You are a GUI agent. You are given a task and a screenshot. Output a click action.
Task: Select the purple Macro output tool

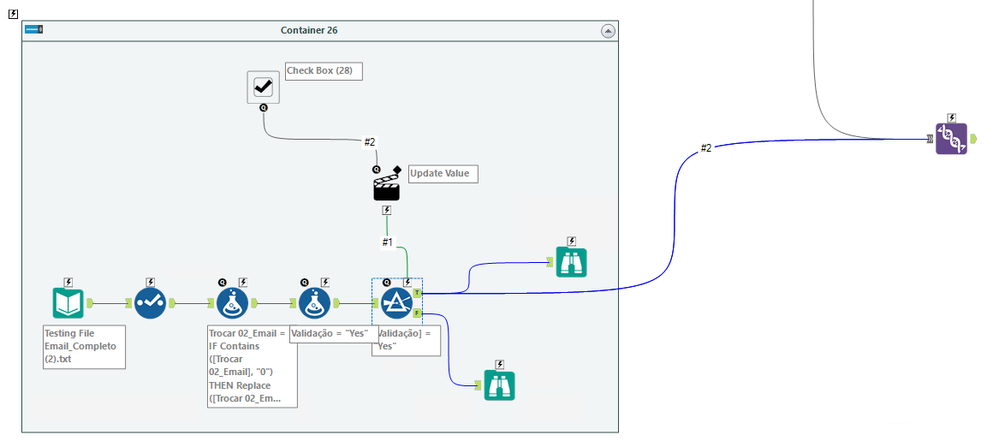951,139
